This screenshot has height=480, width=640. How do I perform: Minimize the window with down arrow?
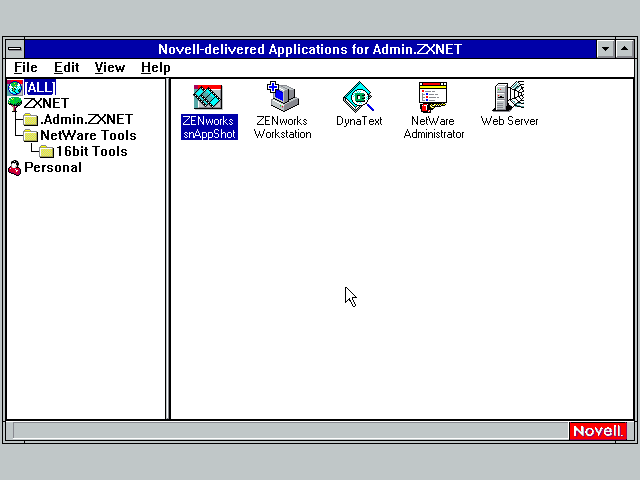605,49
